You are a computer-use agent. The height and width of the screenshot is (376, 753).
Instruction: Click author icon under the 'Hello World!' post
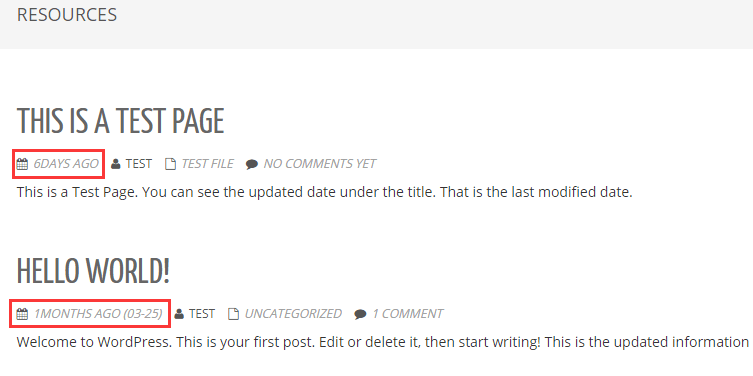coord(179,315)
